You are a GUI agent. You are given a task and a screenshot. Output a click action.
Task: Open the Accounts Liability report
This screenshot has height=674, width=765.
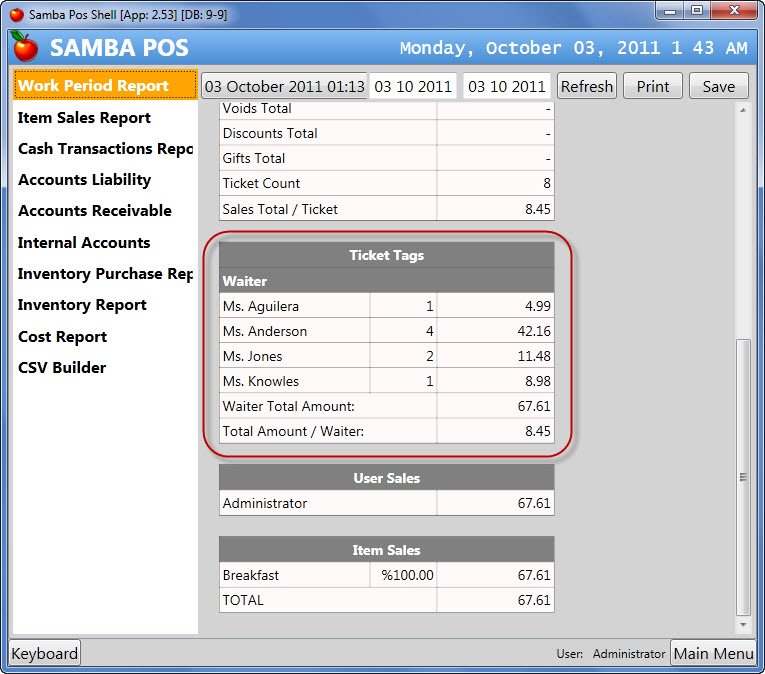coord(85,180)
